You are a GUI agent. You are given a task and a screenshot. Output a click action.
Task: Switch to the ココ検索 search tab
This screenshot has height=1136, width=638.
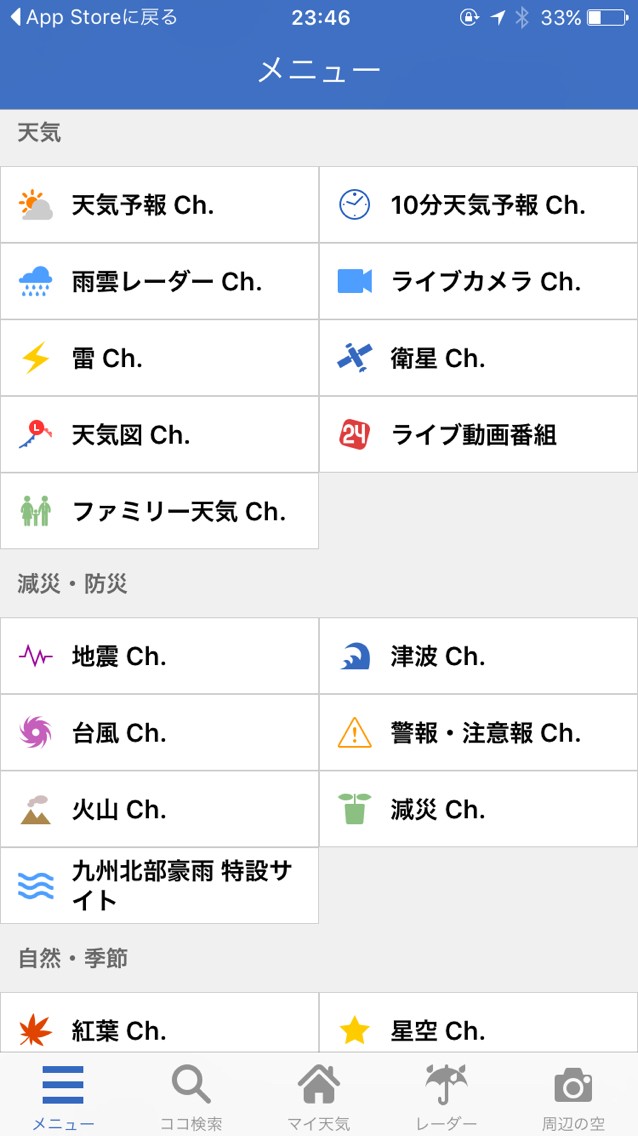(x=191, y=1096)
